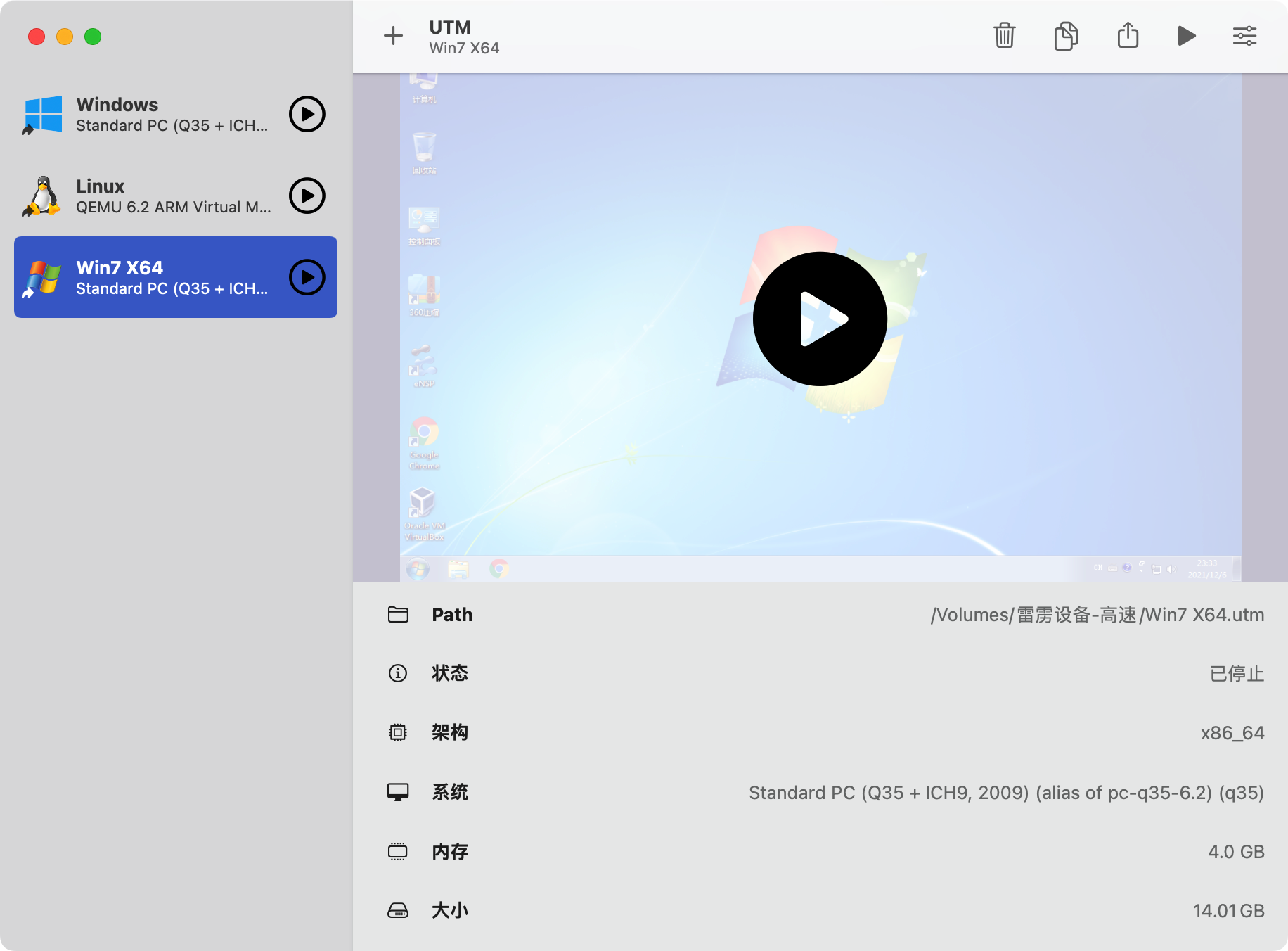The height and width of the screenshot is (951, 1288).
Task: Click the Windows logo icon in the sidebar
Action: coord(44,115)
